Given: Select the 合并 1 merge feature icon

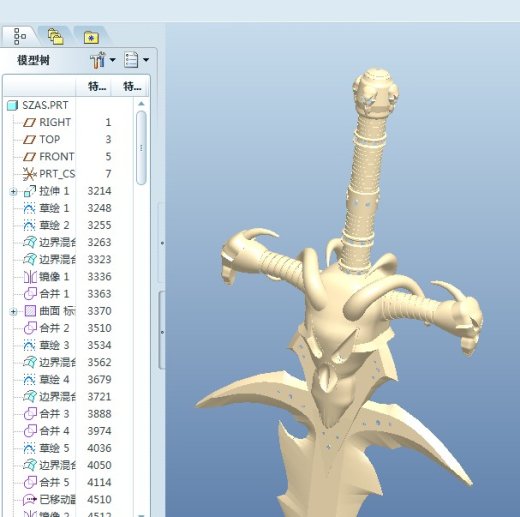Looking at the screenshot, I should 30,294.
